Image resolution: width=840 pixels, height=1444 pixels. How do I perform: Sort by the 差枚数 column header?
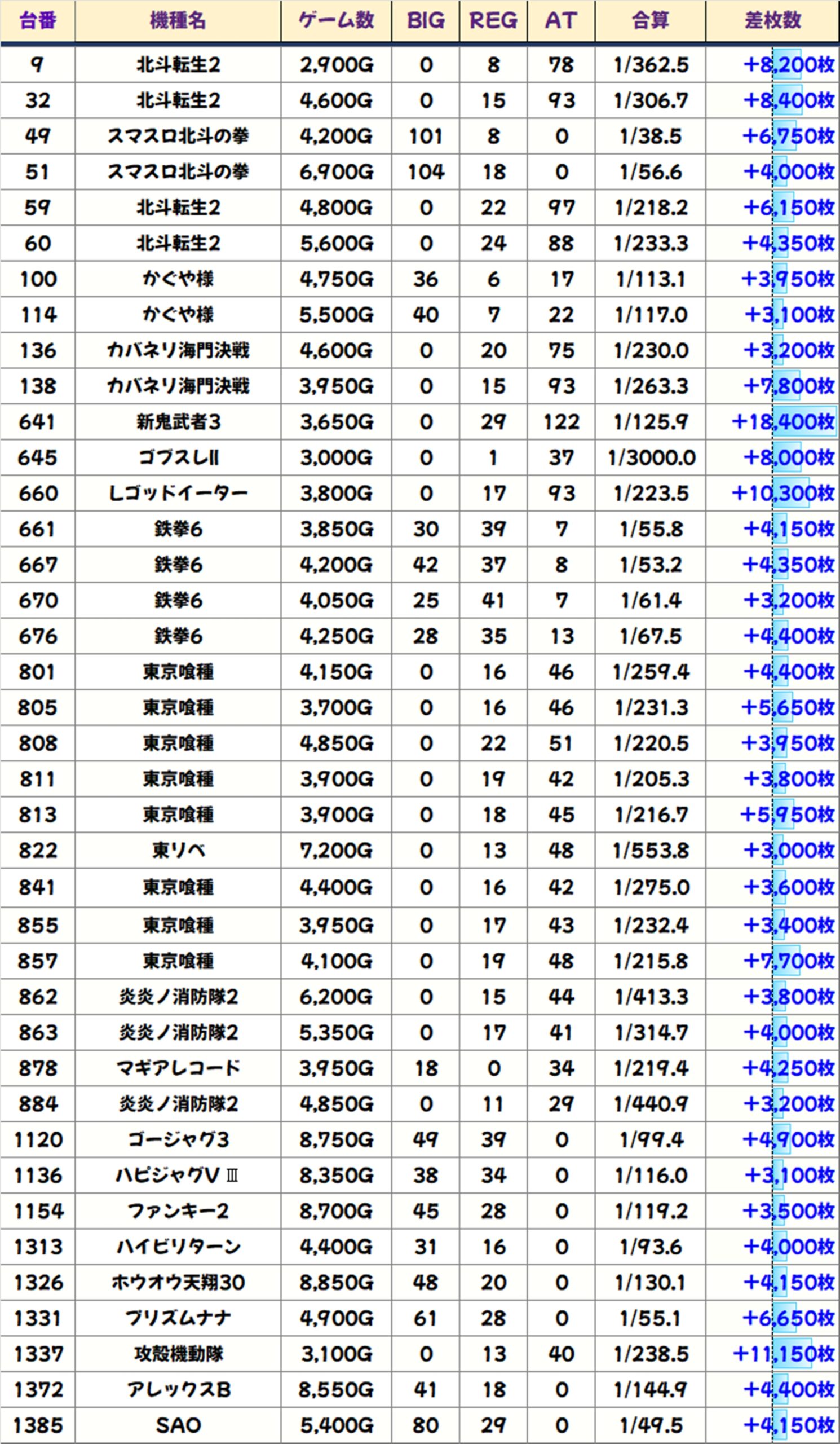click(x=772, y=21)
